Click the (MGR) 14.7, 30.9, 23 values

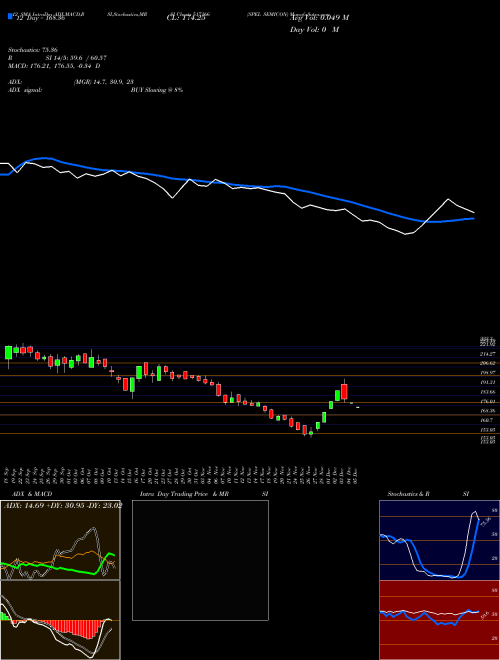pos(104,82)
